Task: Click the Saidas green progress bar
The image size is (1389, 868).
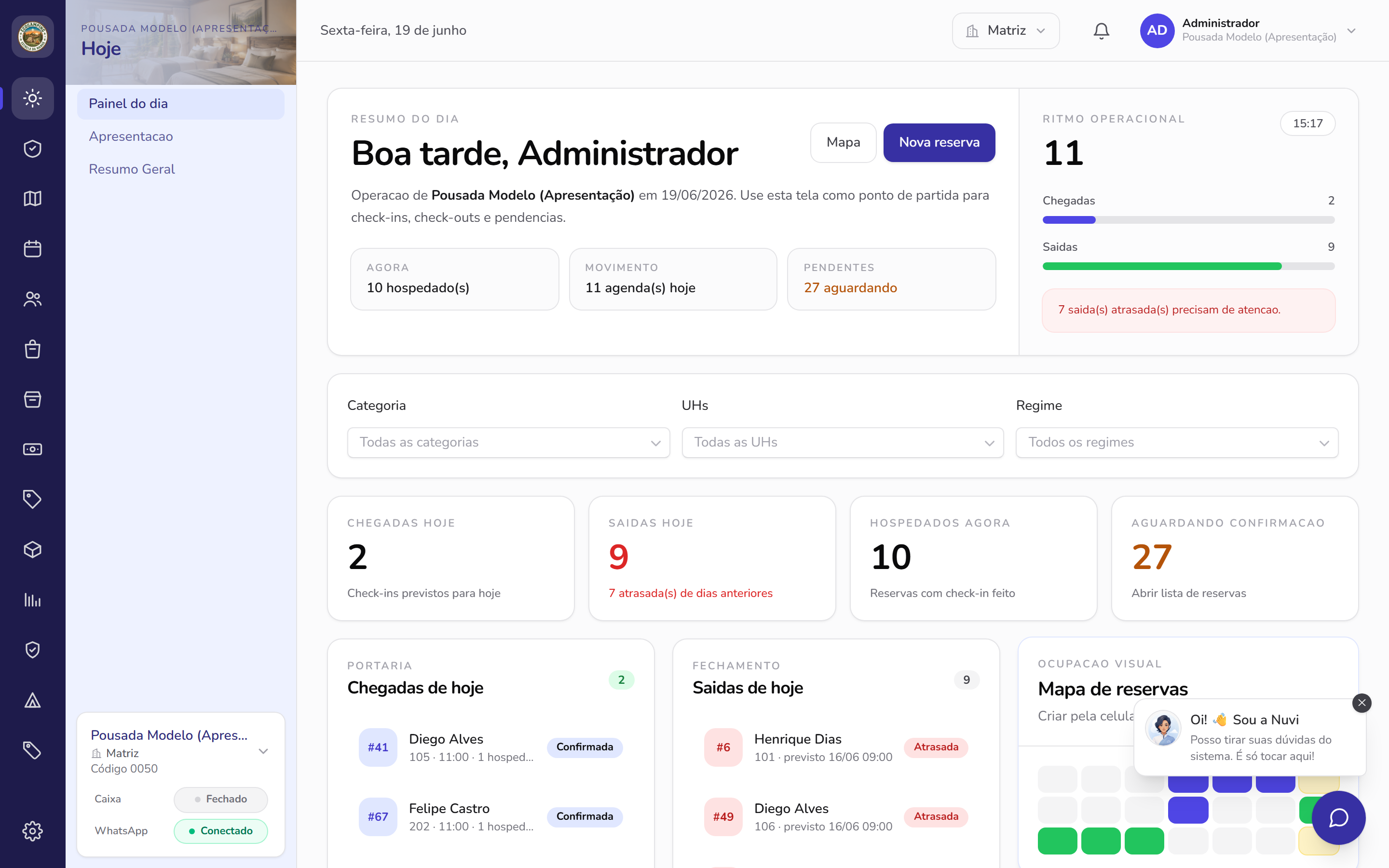Action: point(1188,266)
